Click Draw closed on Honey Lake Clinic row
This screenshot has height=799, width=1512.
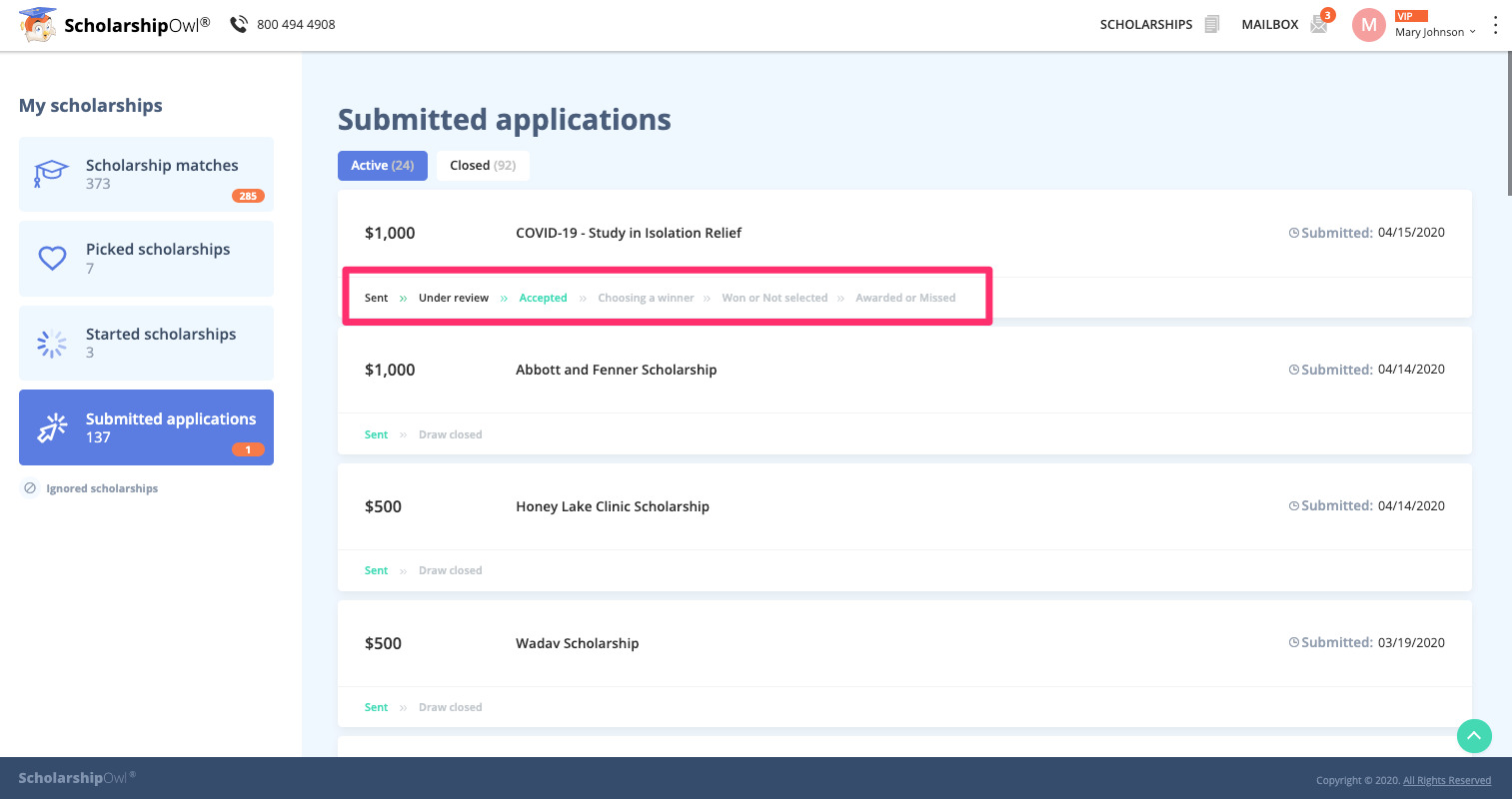[451, 570]
